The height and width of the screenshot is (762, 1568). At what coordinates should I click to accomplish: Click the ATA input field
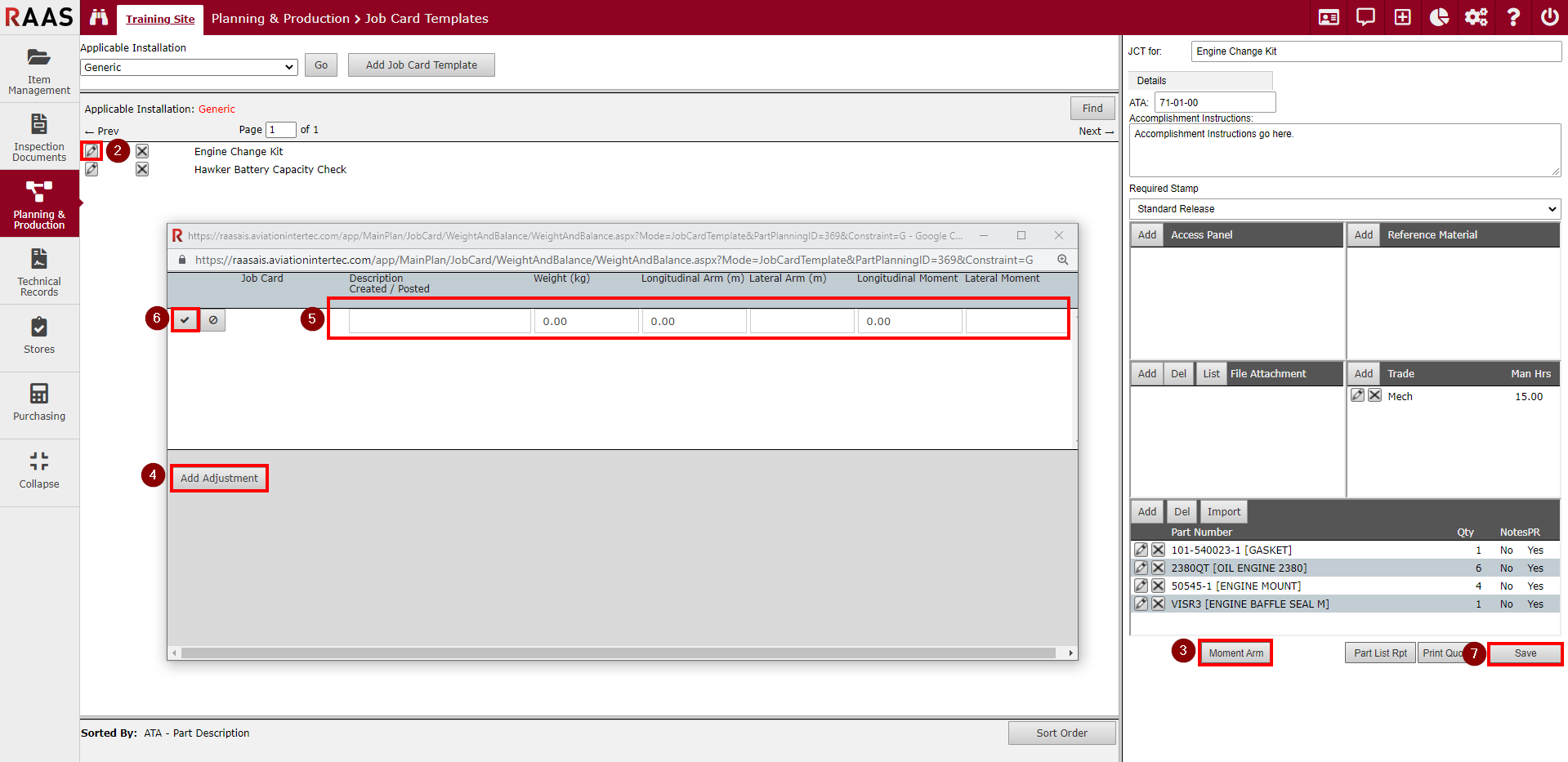[x=1214, y=102]
